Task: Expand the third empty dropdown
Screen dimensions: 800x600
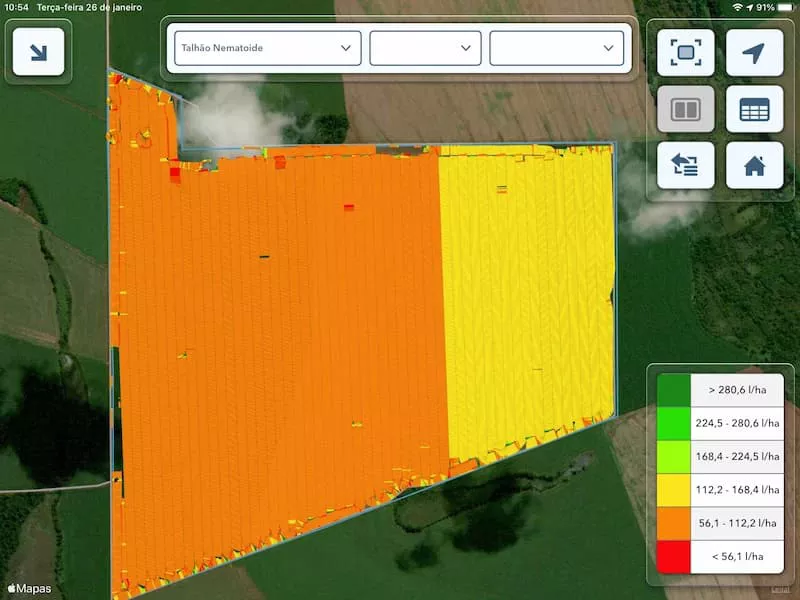Action: tap(557, 48)
